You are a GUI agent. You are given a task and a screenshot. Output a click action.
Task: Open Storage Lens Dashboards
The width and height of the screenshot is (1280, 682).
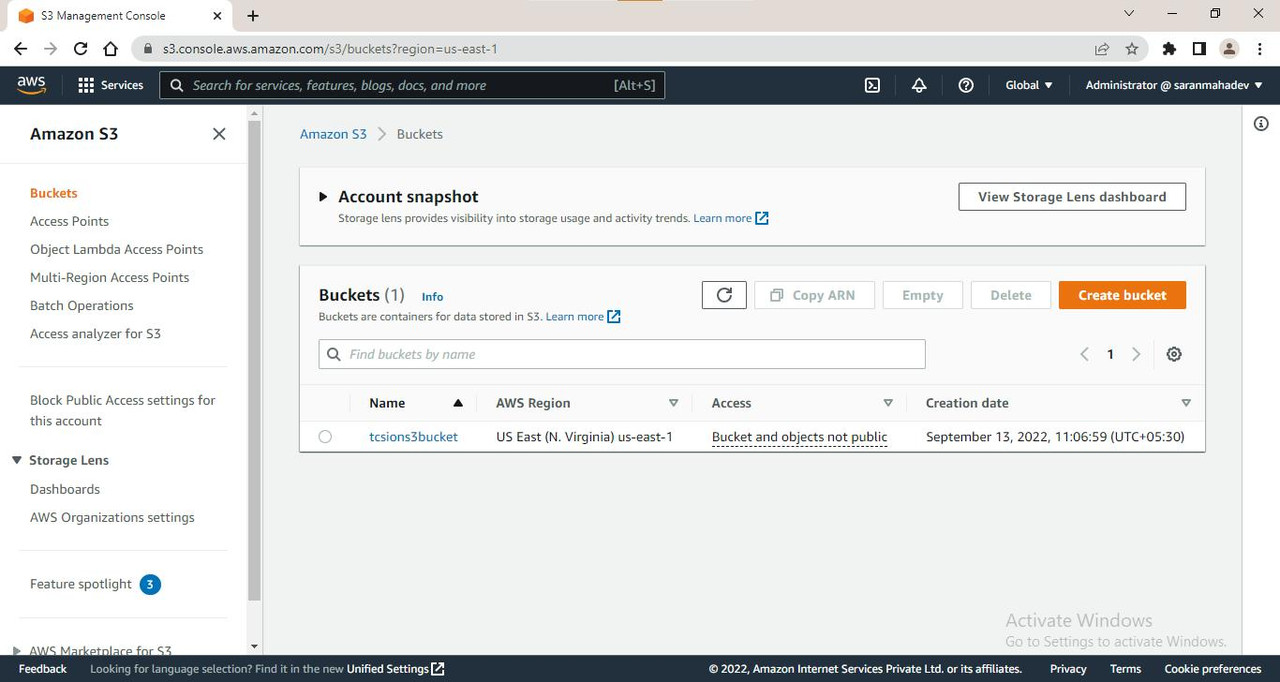65,489
